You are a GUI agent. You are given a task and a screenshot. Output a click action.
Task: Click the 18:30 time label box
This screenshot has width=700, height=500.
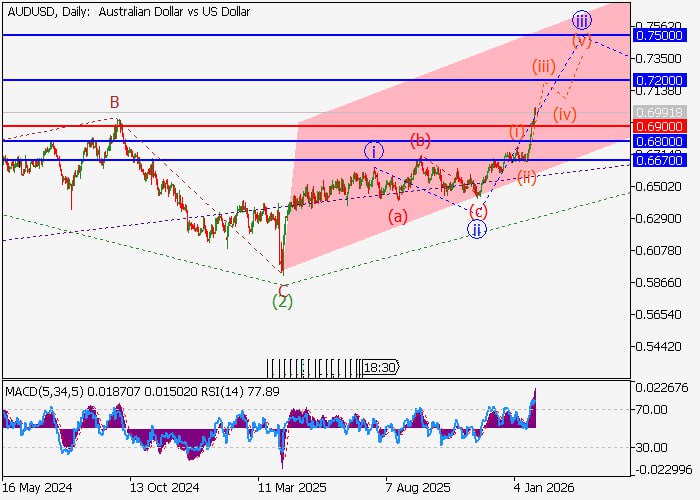[380, 368]
